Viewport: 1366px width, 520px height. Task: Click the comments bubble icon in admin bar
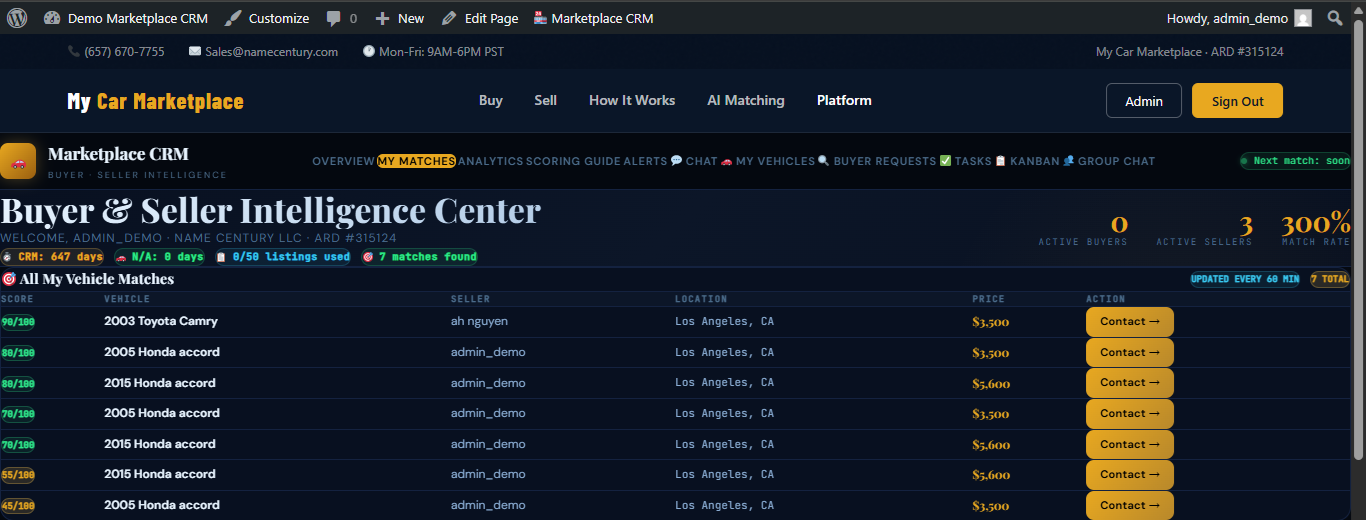tap(334, 18)
